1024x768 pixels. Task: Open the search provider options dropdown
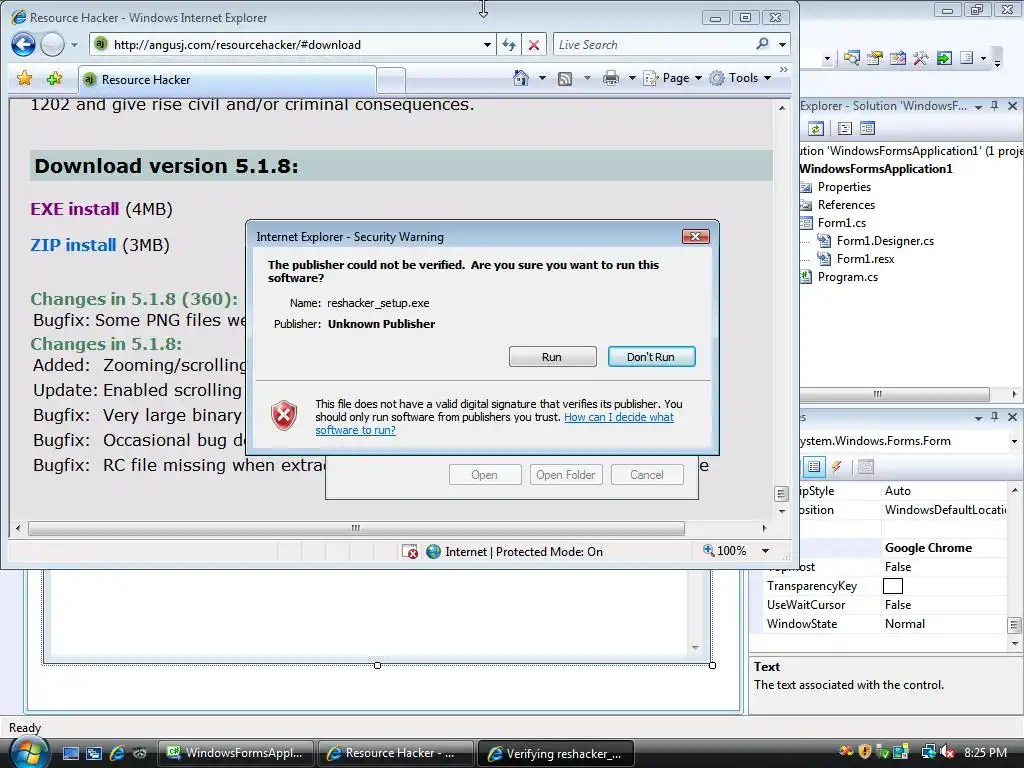[782, 45]
